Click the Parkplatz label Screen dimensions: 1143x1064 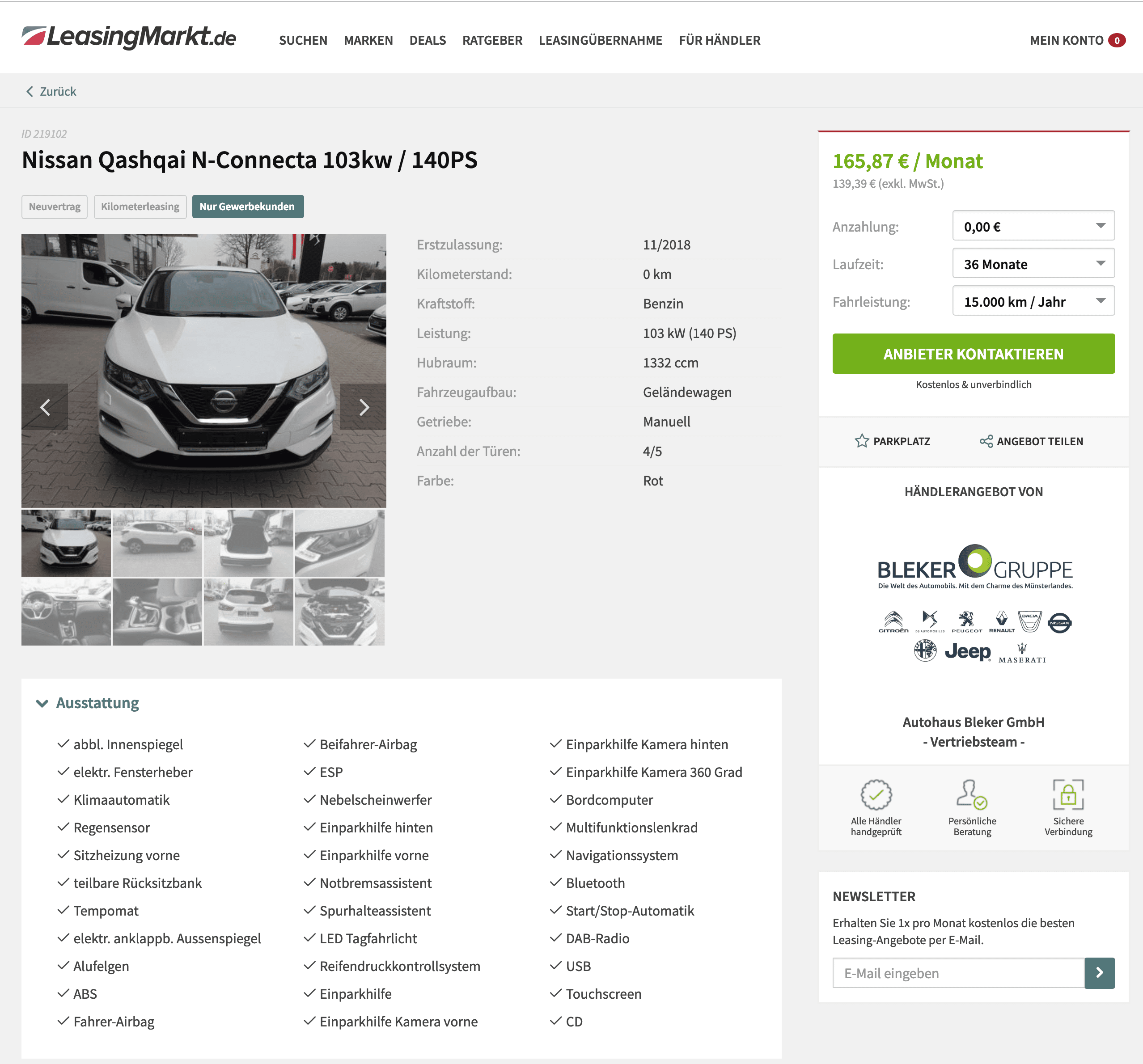902,441
